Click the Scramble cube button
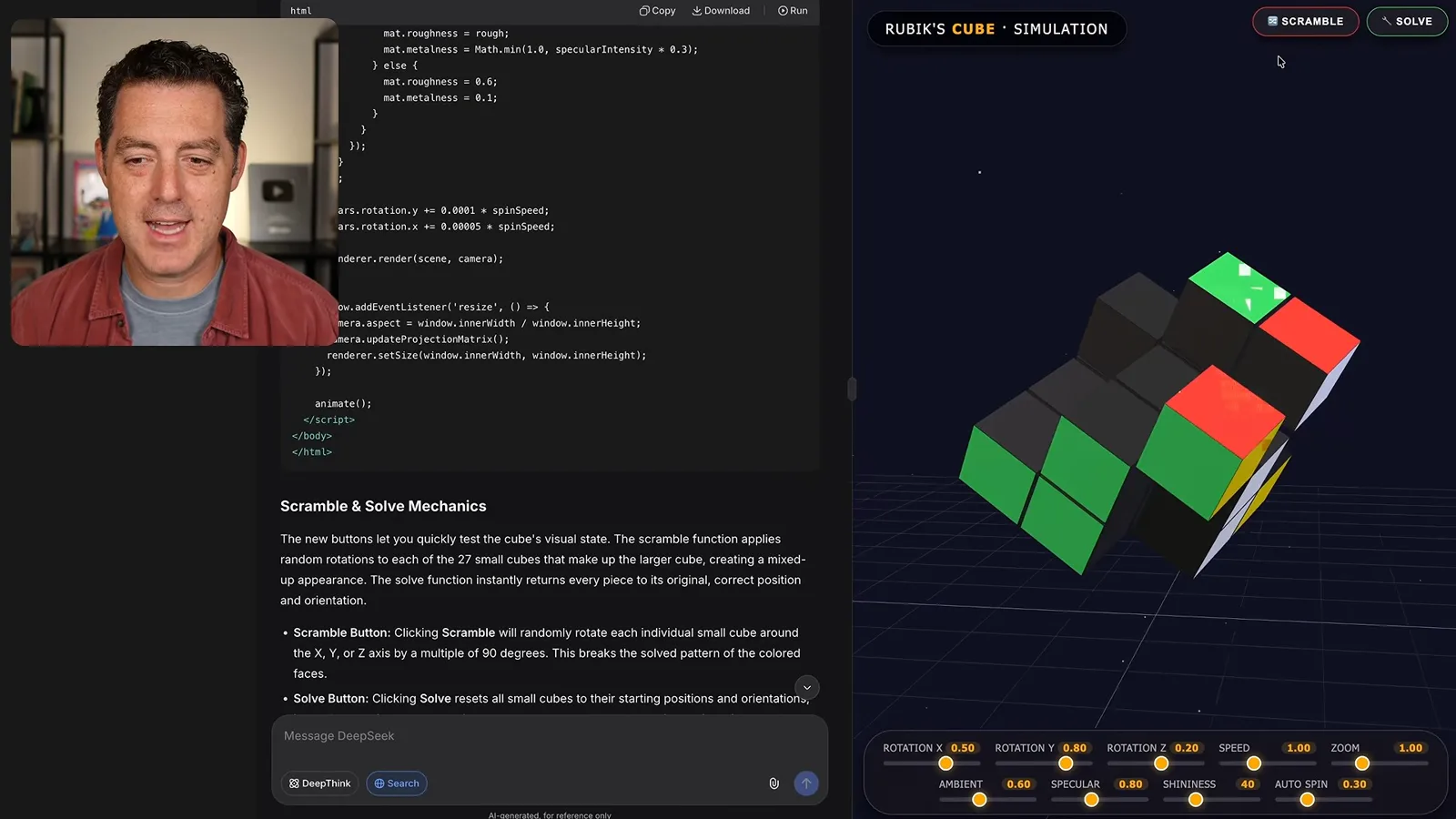The height and width of the screenshot is (819, 1456). click(1305, 21)
